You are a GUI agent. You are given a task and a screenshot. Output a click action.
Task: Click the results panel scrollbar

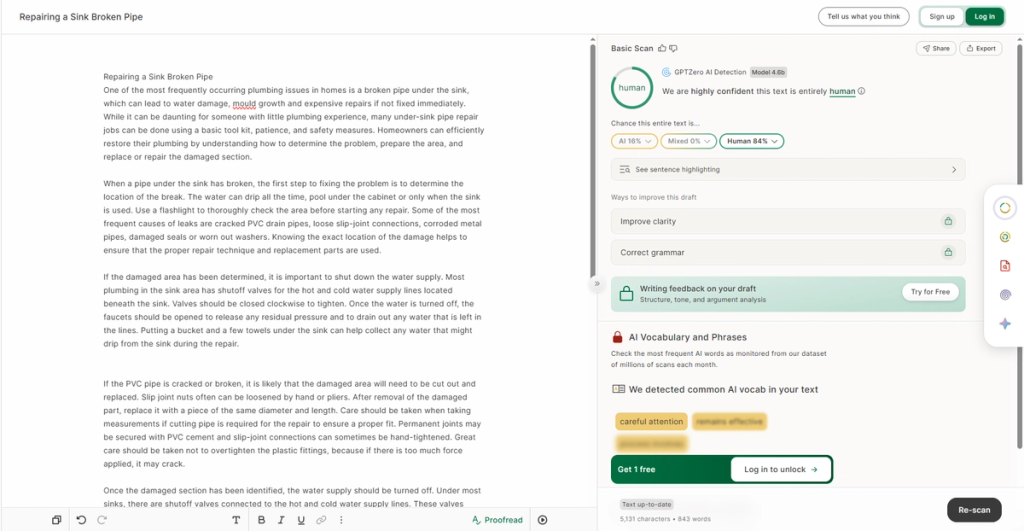(x=1019, y=245)
